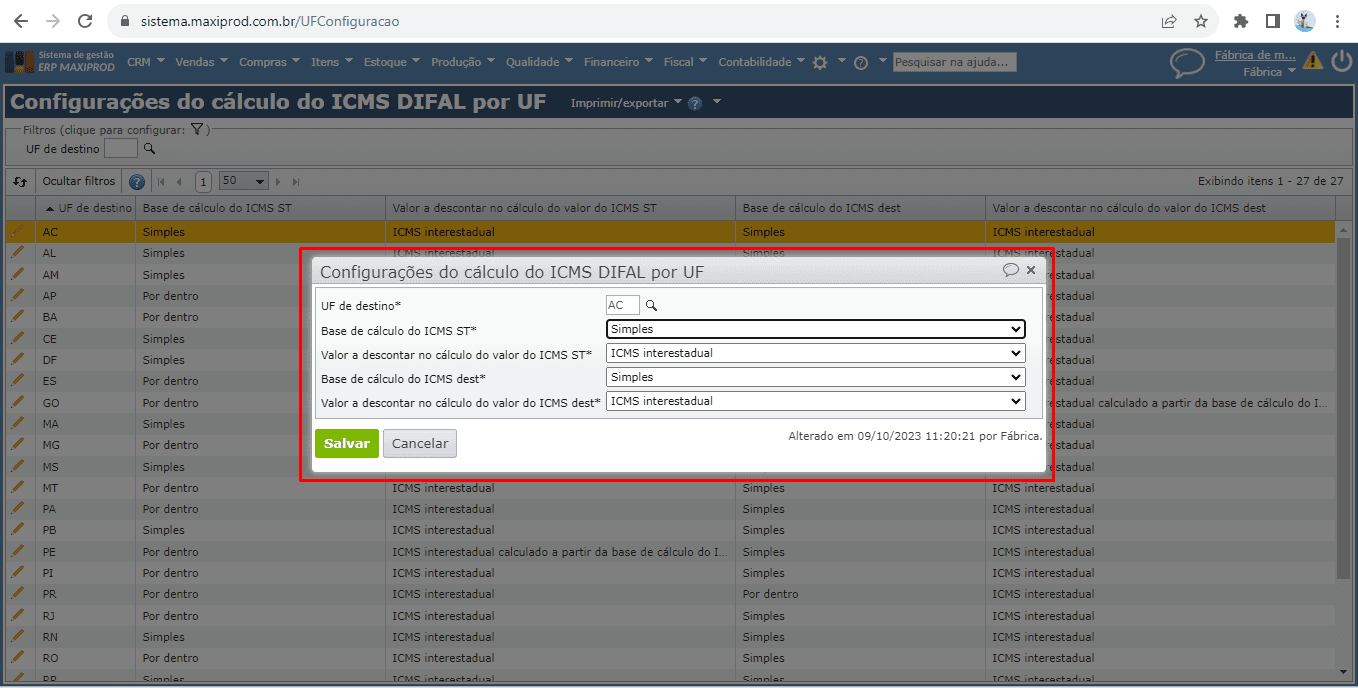
Task: Click the Salvar button
Action: [x=347, y=444]
